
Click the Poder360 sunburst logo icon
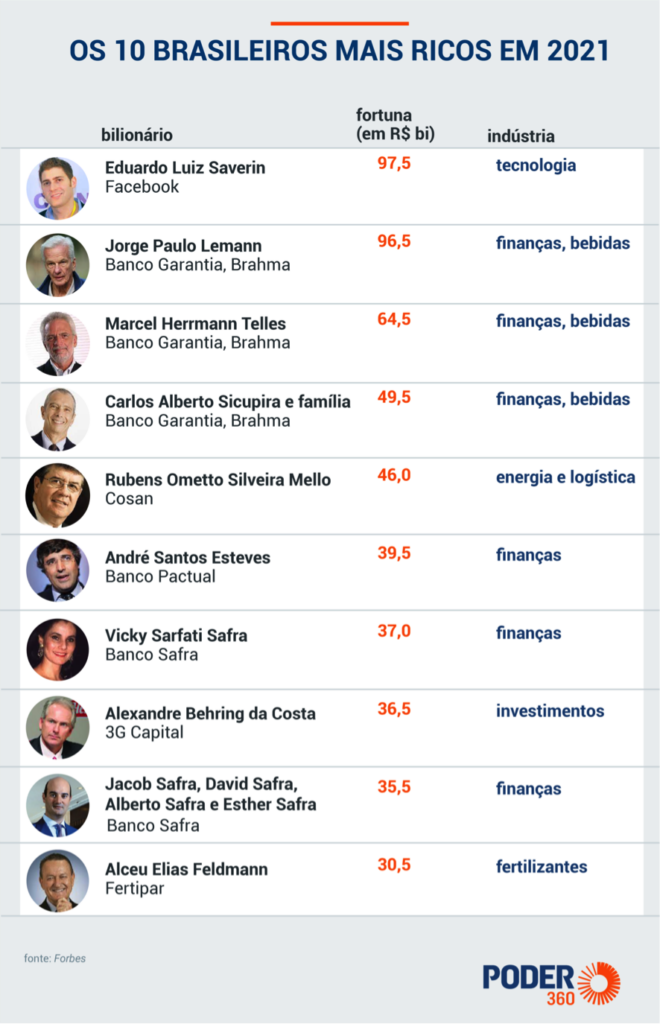point(599,984)
